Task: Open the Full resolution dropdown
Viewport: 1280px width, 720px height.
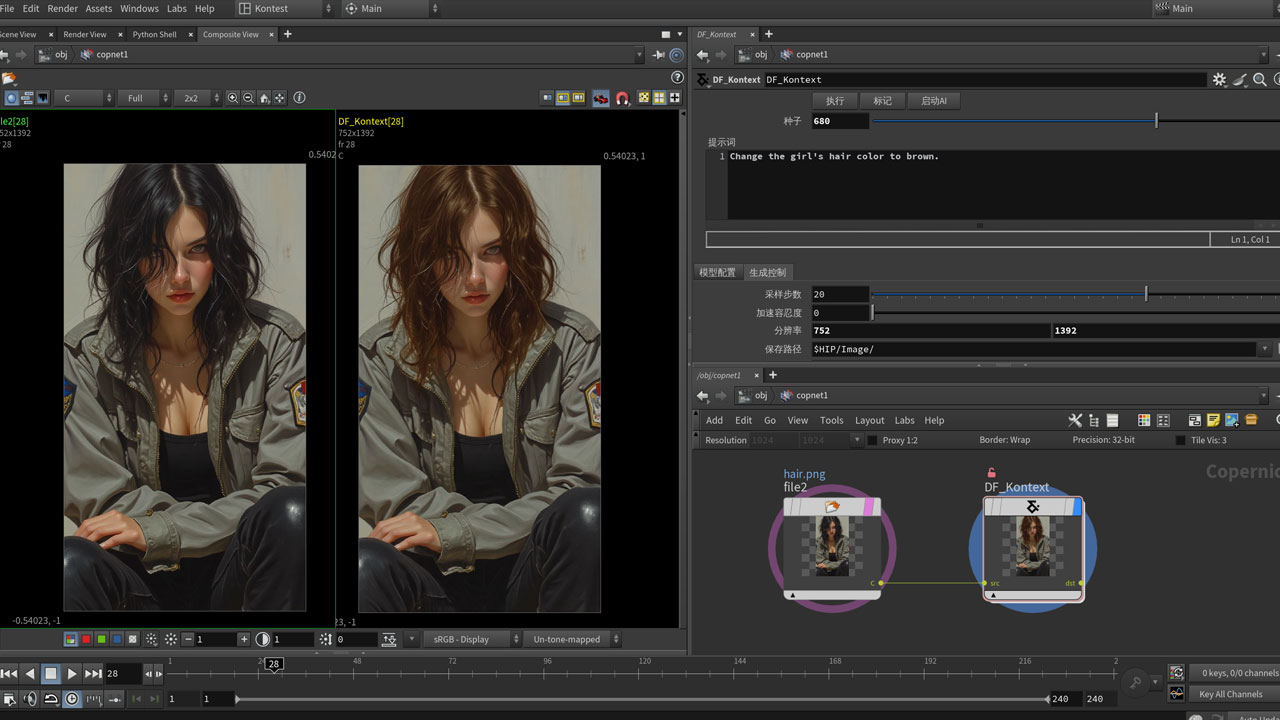Action: click(143, 98)
